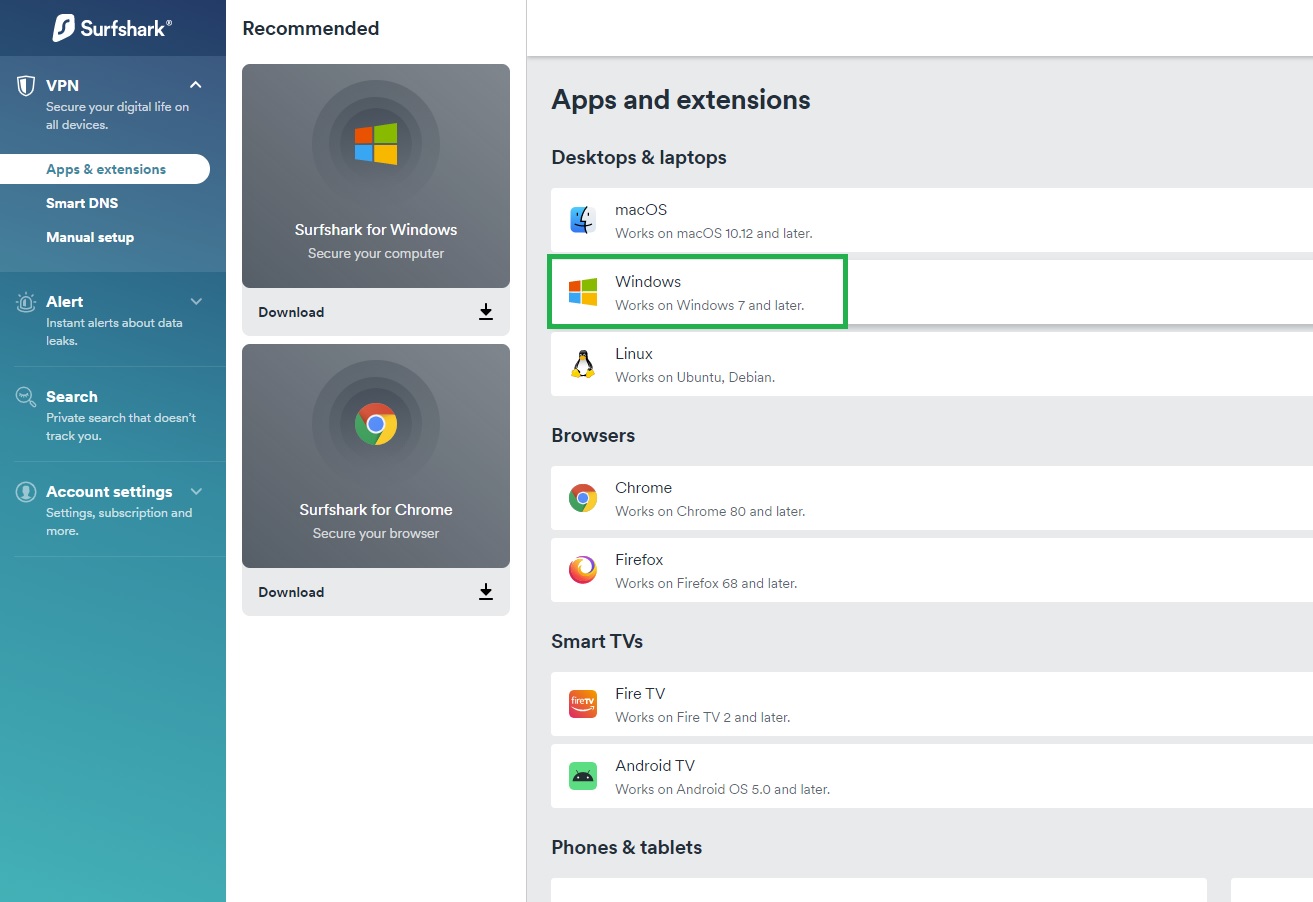Click the Chrome browser icon in list

click(x=583, y=498)
